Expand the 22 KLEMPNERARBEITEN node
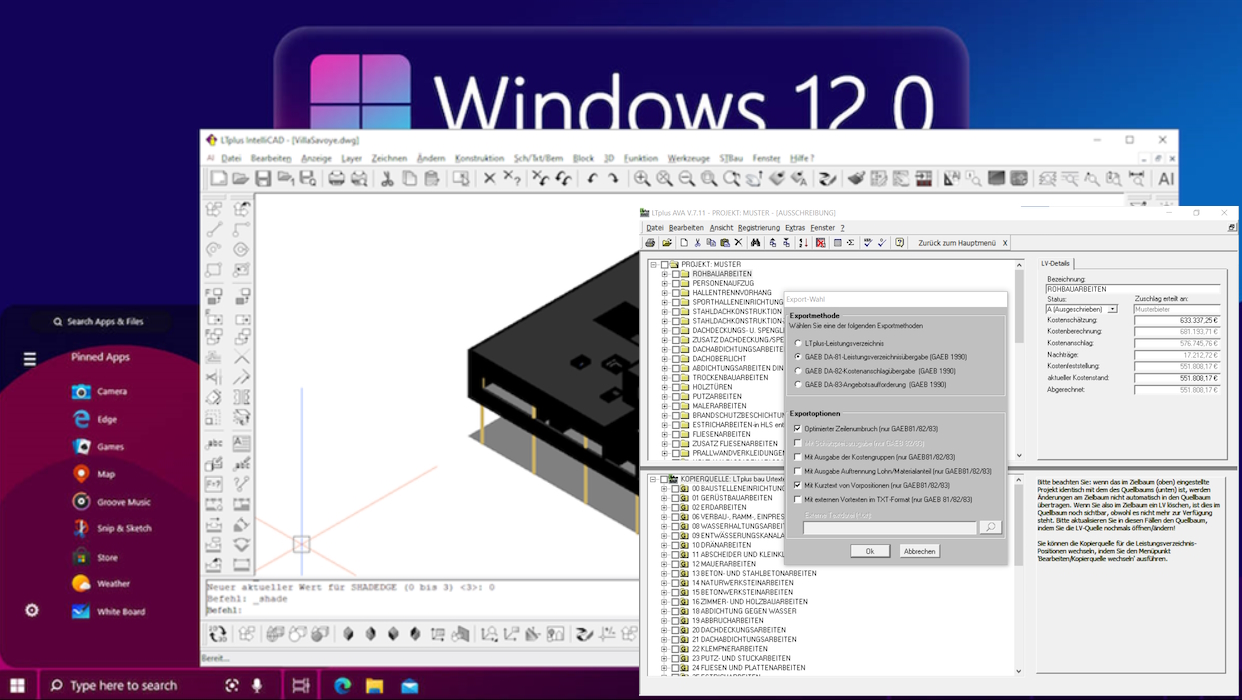1242x700 pixels. (x=664, y=649)
